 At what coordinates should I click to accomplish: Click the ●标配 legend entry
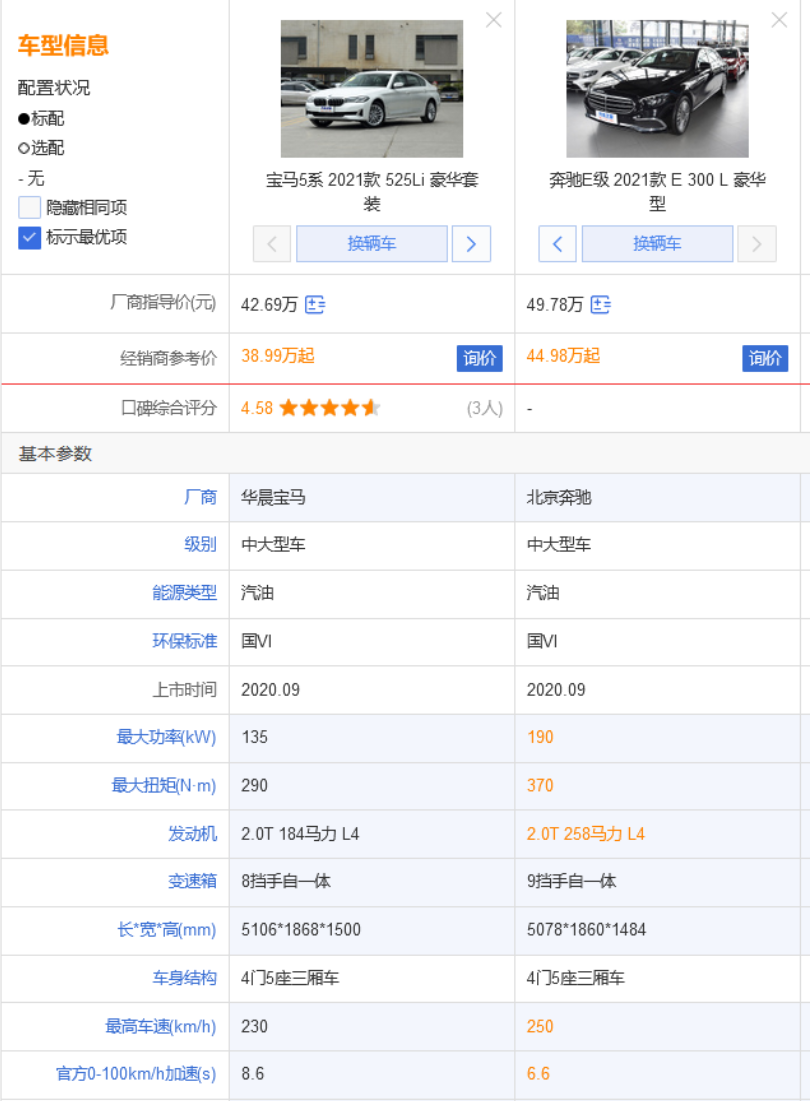(41, 118)
